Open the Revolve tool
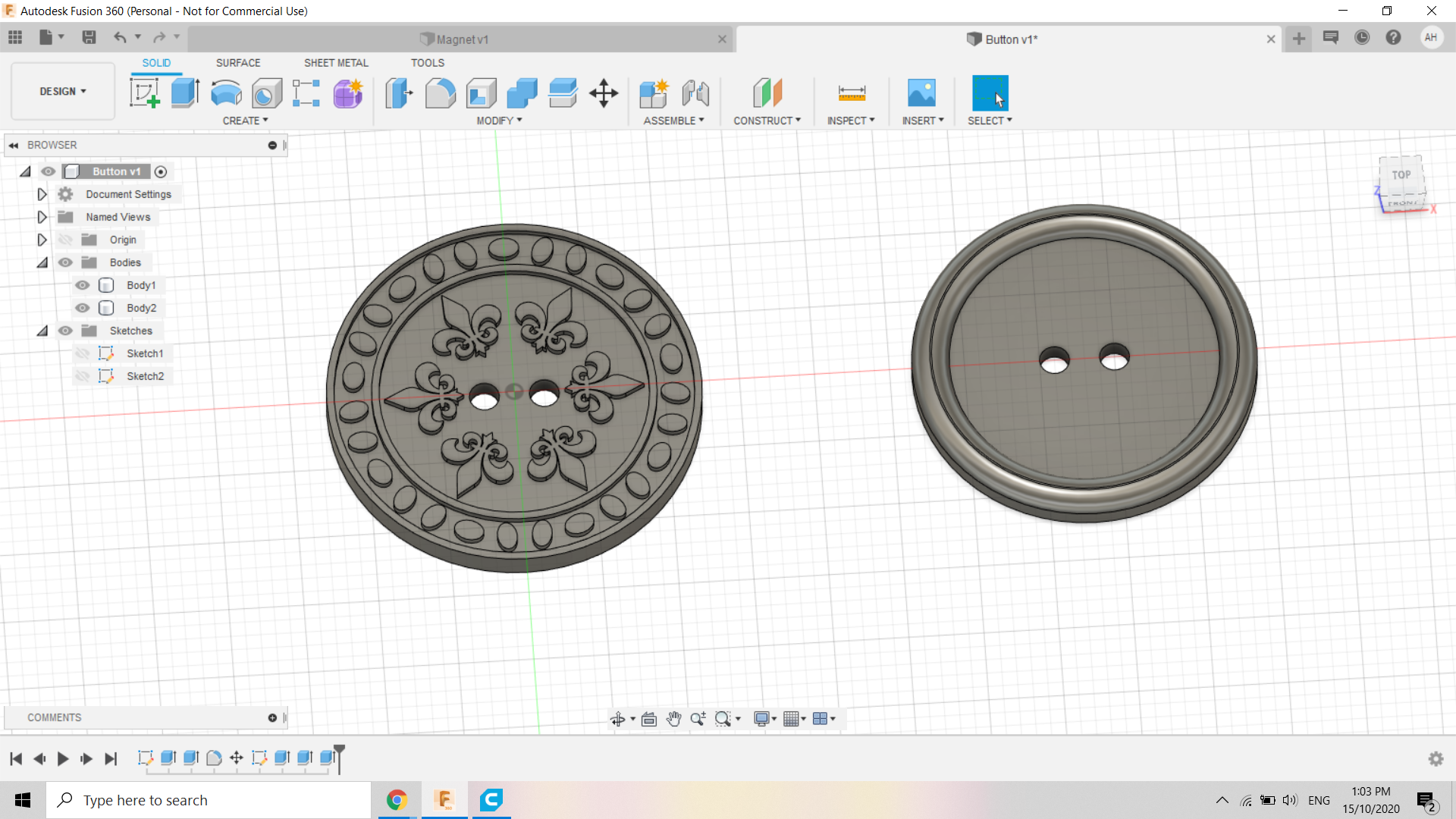This screenshot has width=1456, height=819. click(225, 92)
